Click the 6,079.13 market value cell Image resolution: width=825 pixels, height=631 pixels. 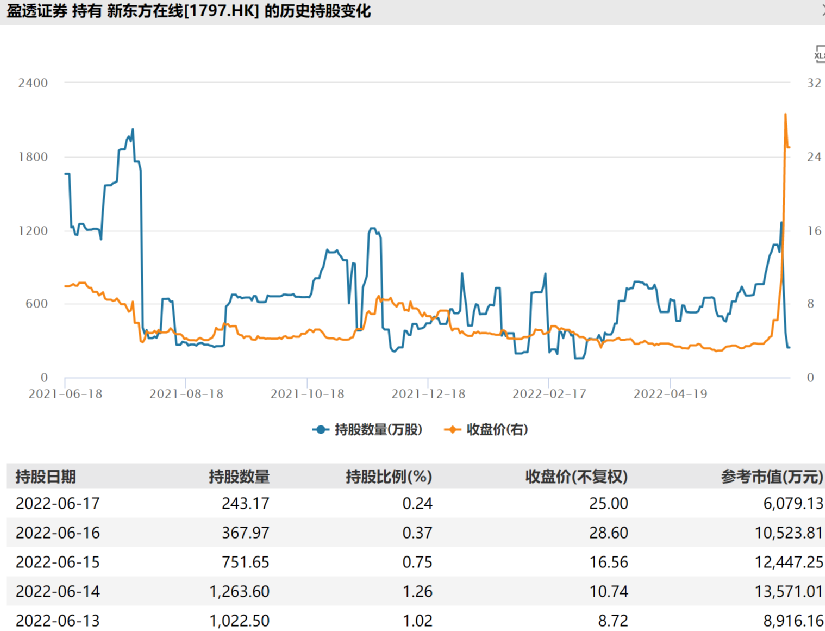[793, 504]
